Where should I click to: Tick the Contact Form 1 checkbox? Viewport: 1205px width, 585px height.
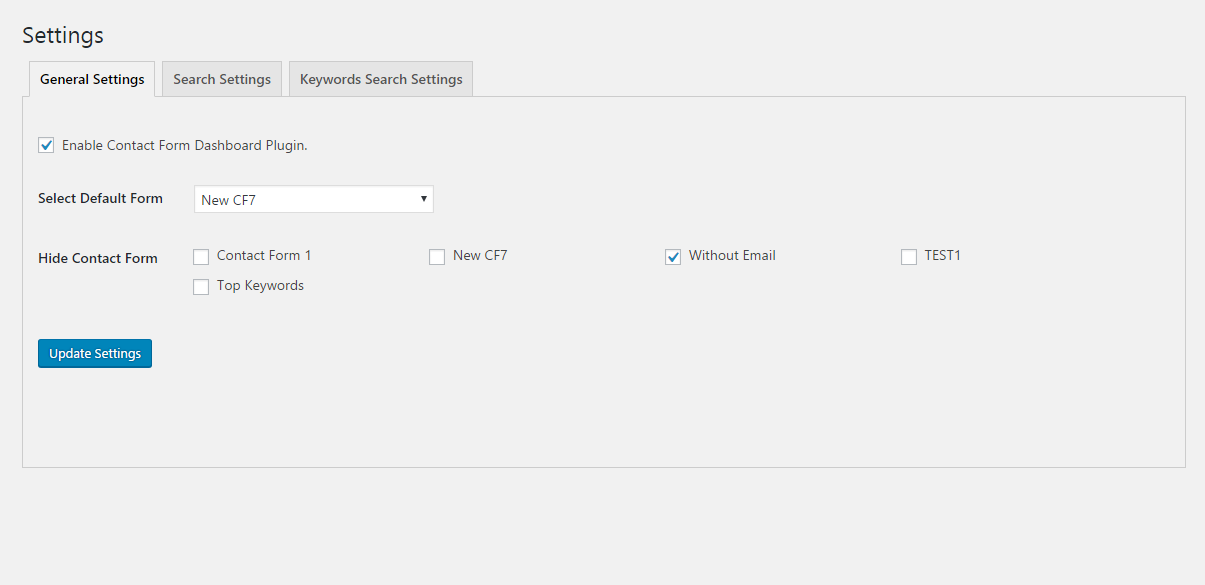click(201, 257)
